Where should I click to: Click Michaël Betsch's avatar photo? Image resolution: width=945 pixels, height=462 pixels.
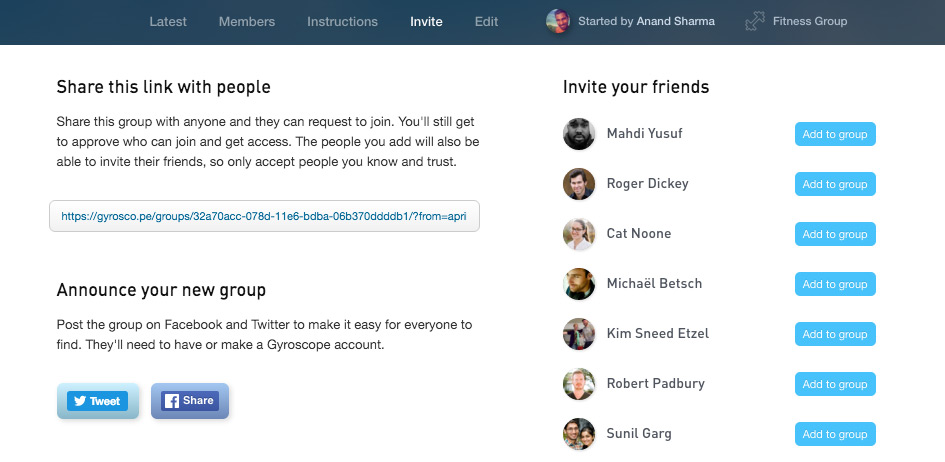pyautogui.click(x=579, y=284)
